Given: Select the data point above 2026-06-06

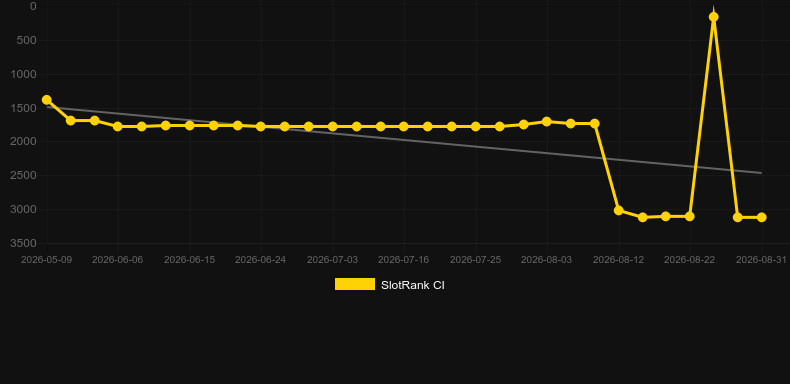Looking at the screenshot, I should [118, 126].
